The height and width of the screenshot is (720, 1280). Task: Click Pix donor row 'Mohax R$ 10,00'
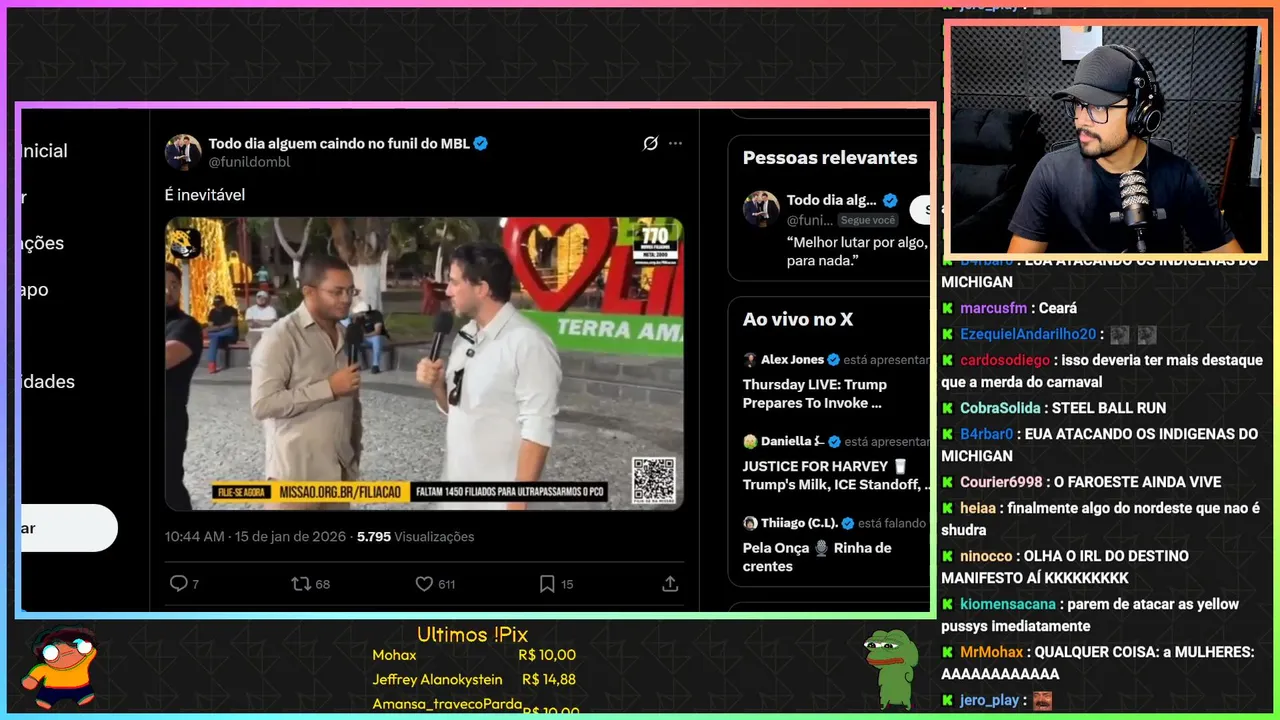(474, 655)
